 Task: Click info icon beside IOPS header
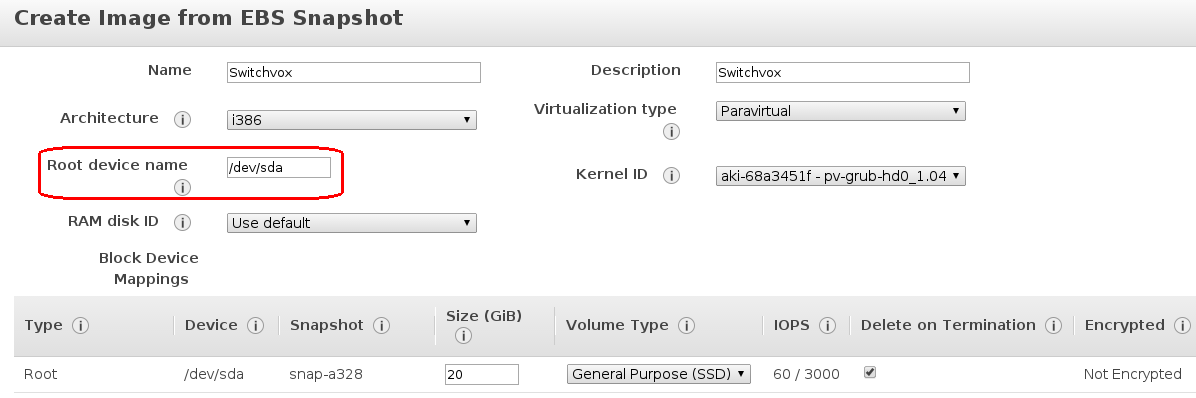pyautogui.click(x=827, y=326)
